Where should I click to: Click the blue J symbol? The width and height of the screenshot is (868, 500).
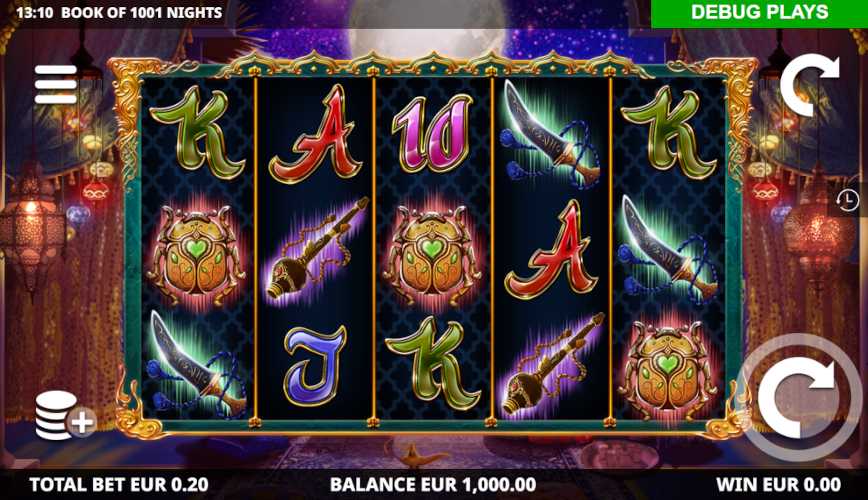(x=314, y=365)
